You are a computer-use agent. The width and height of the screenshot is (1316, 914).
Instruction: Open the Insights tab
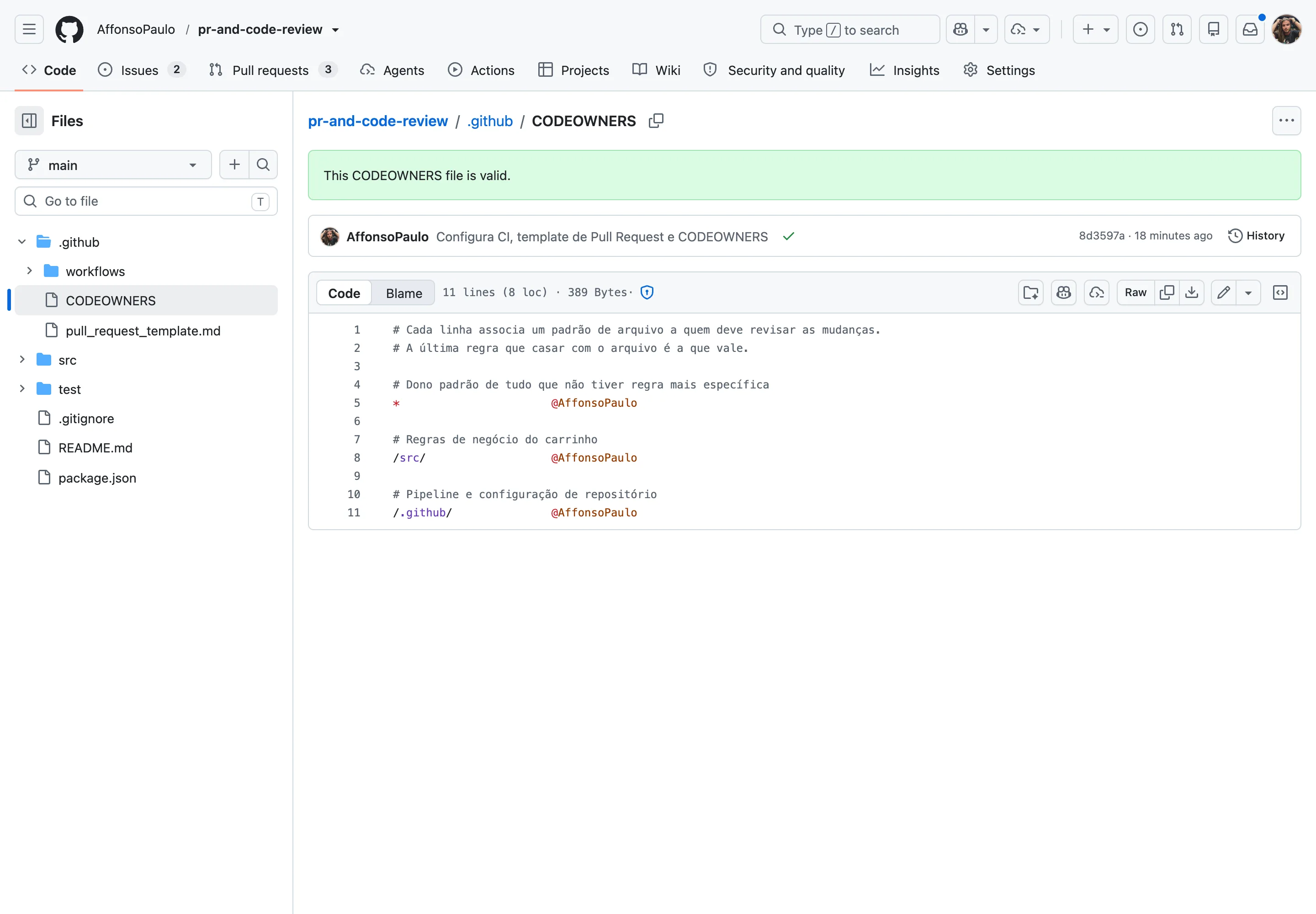(905, 70)
